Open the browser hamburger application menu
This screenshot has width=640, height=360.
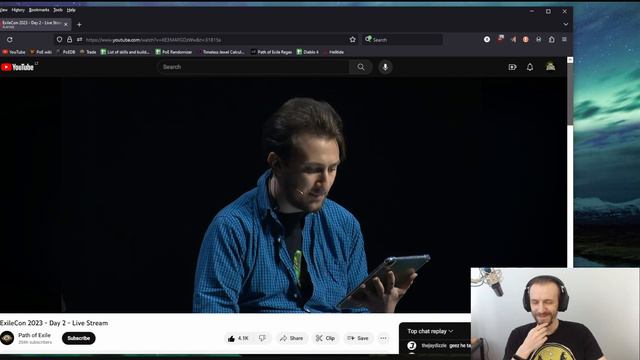pos(564,39)
